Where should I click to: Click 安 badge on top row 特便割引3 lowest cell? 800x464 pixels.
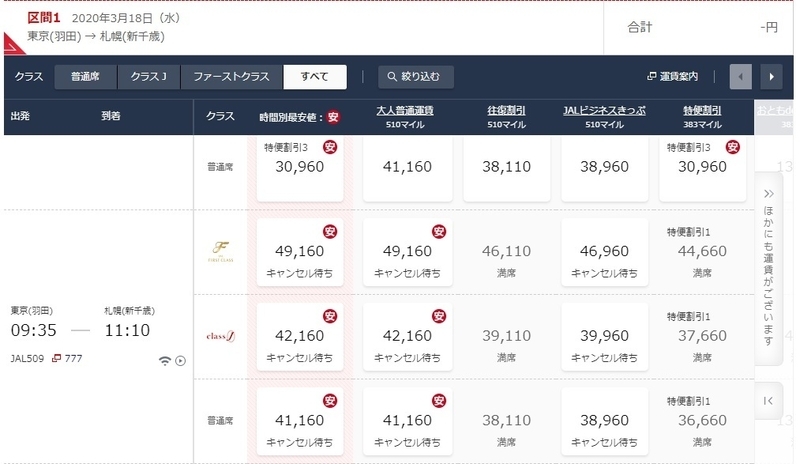(330, 148)
